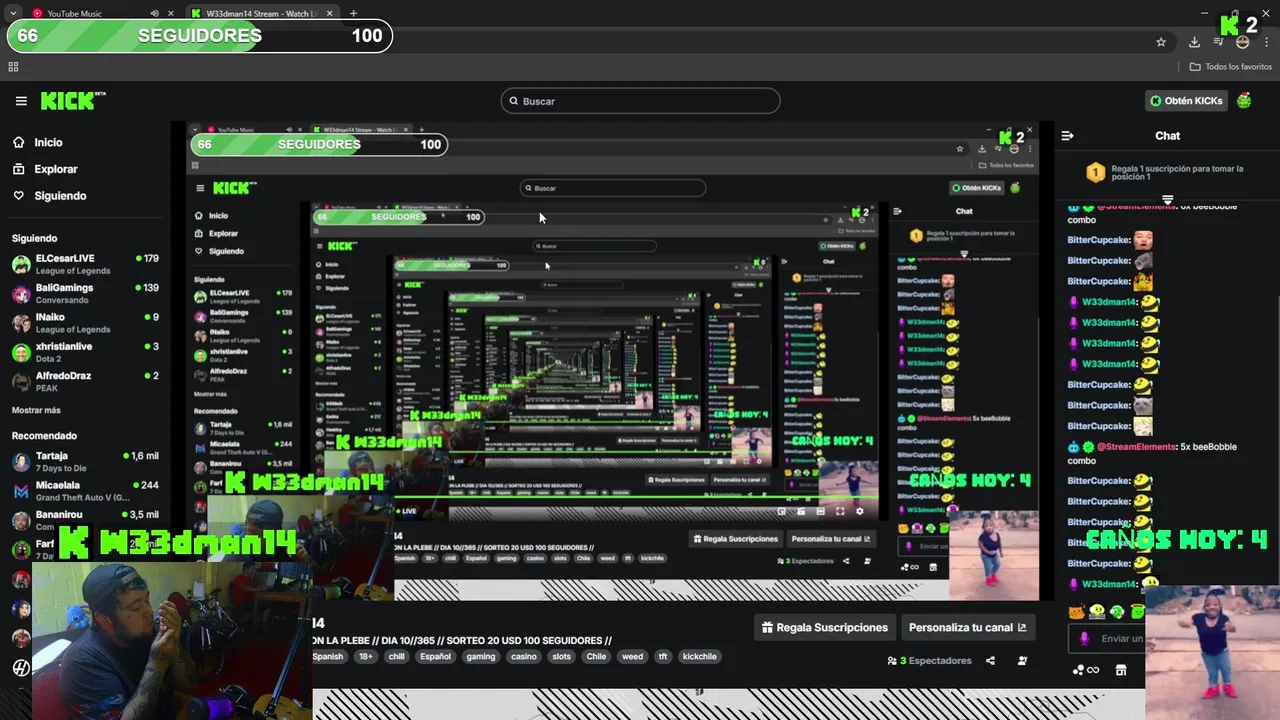The image size is (1280, 720).
Task: Open channel points infinity icon
Action: (1086, 670)
